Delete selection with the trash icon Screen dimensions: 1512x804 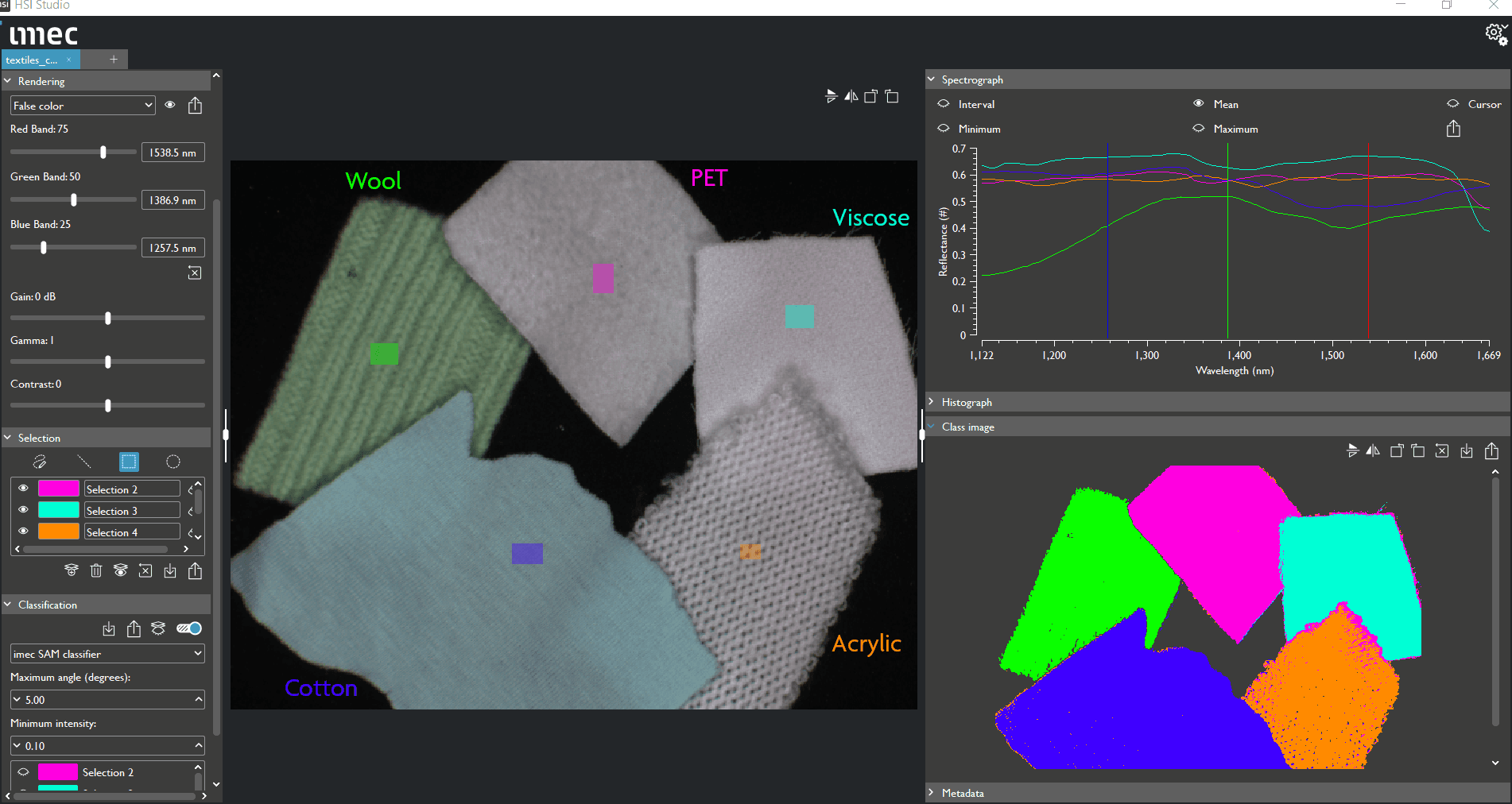tap(96, 570)
